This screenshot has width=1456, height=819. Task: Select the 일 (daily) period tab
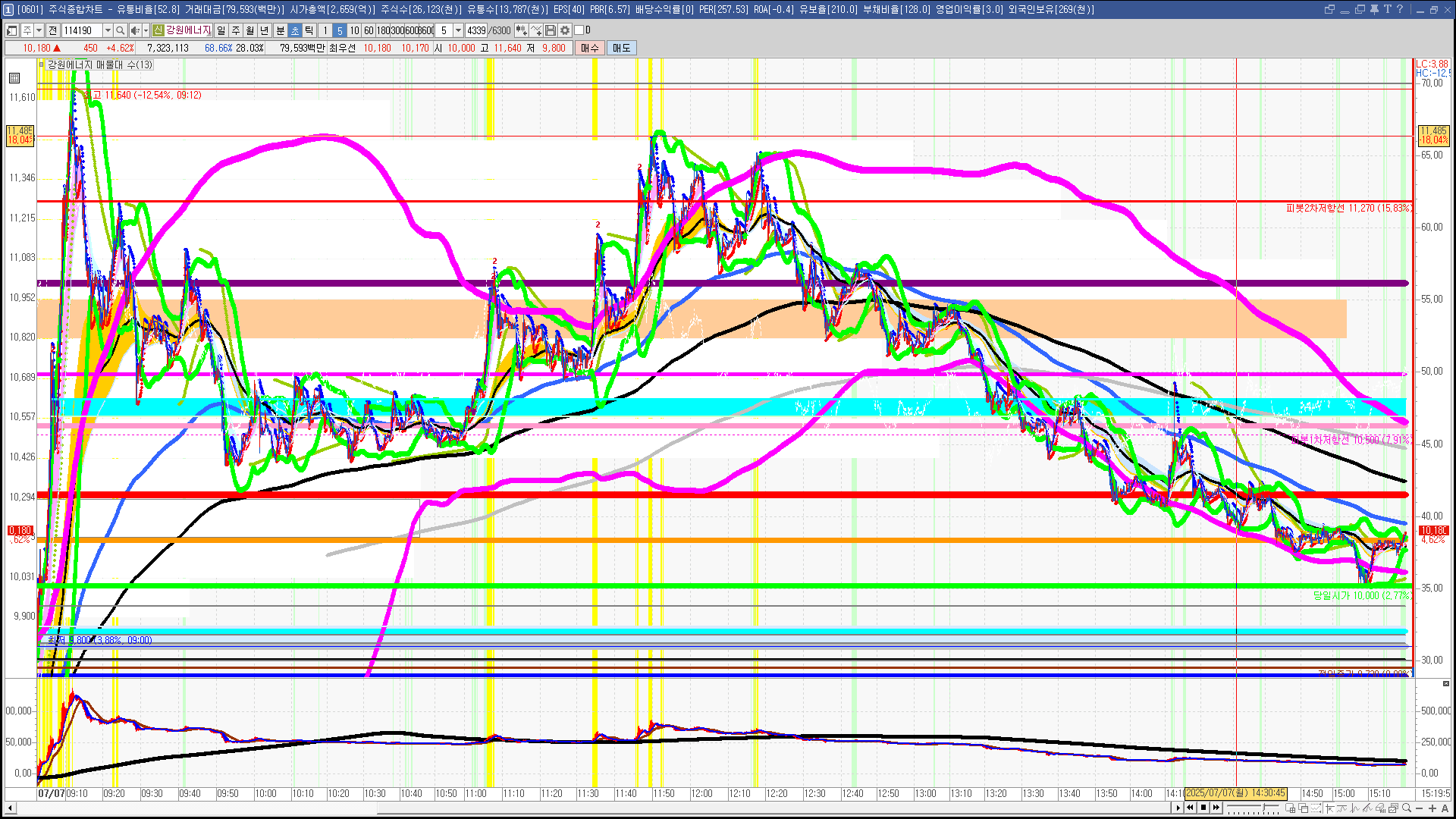point(221,30)
